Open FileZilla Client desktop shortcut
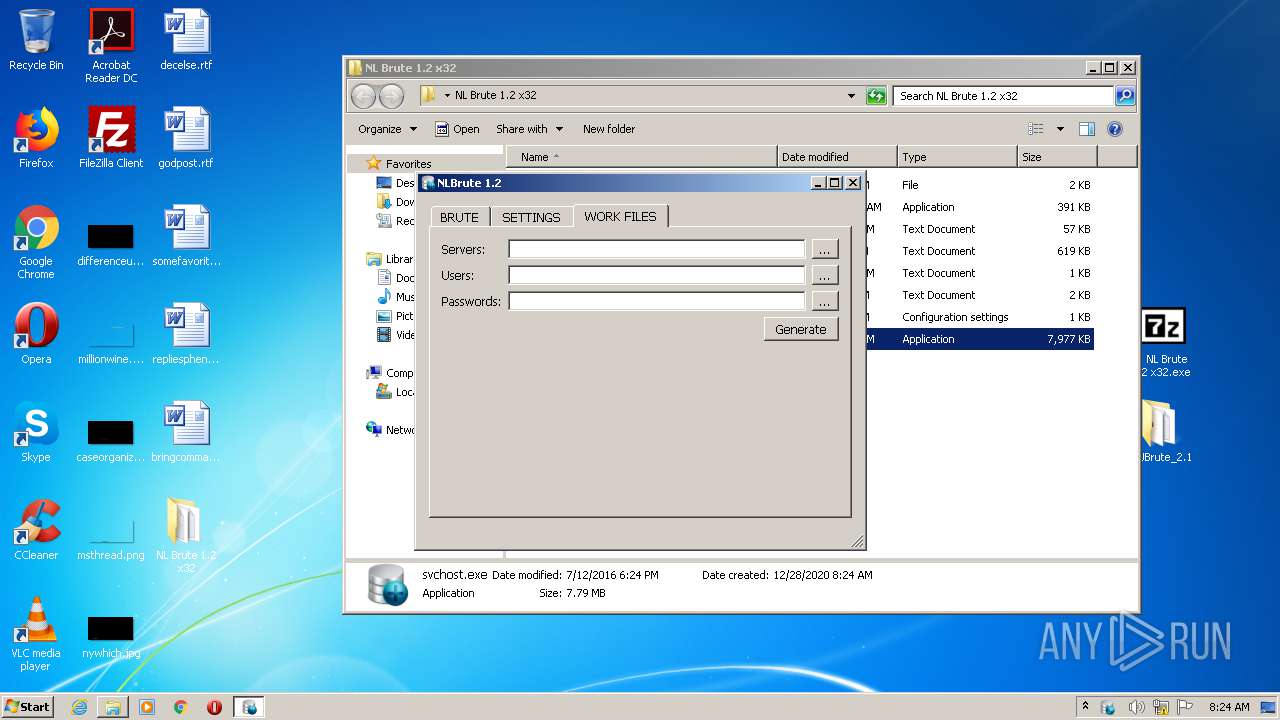1280x720 pixels. [111, 138]
